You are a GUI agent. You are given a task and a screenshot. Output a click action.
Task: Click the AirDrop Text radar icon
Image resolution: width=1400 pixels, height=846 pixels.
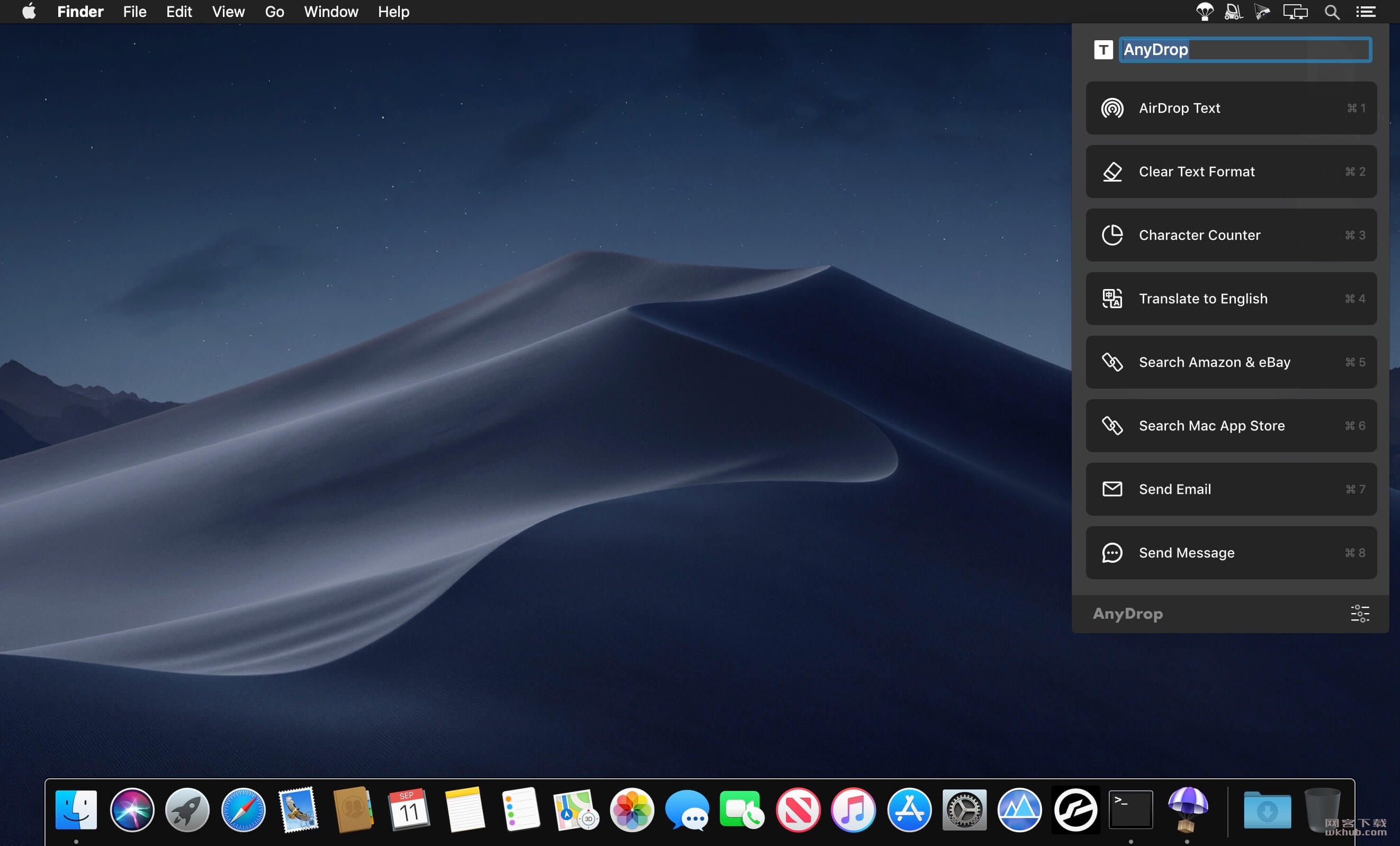coord(1112,108)
